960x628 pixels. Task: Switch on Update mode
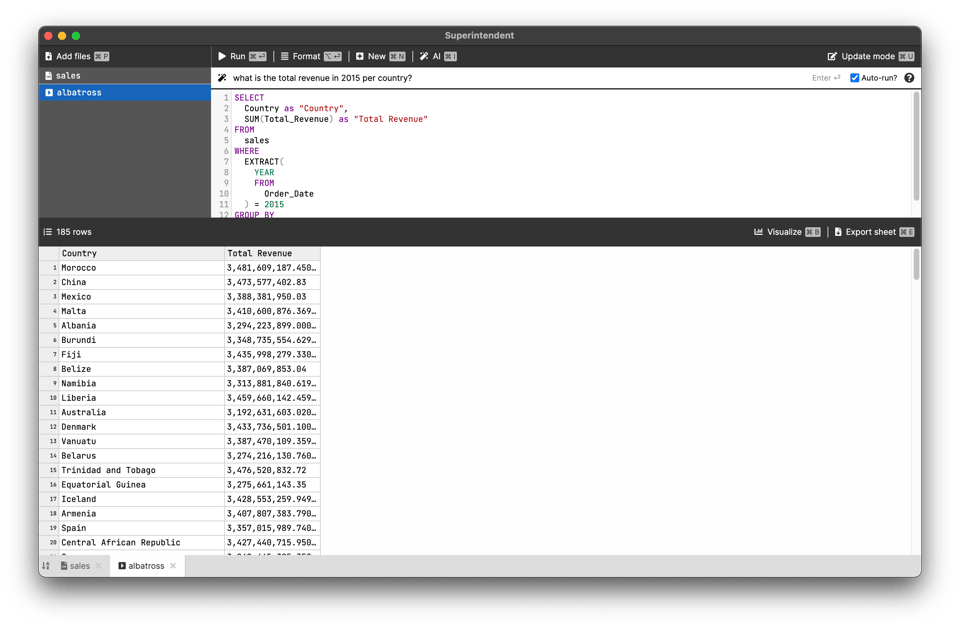point(861,57)
